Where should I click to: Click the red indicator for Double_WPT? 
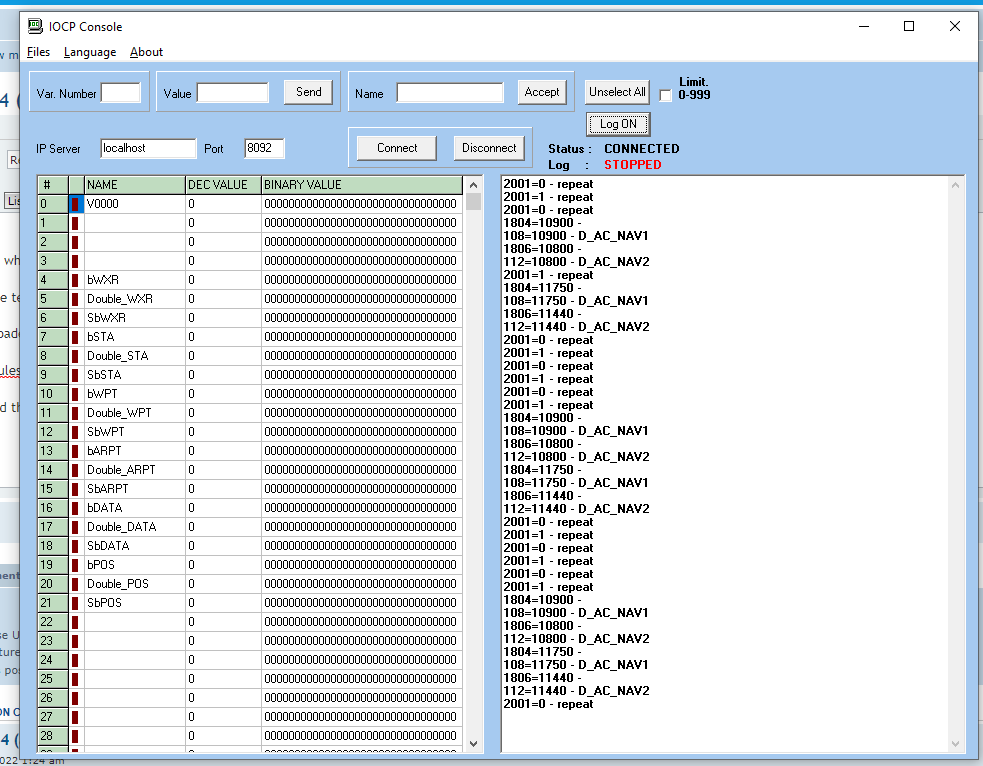(75, 413)
